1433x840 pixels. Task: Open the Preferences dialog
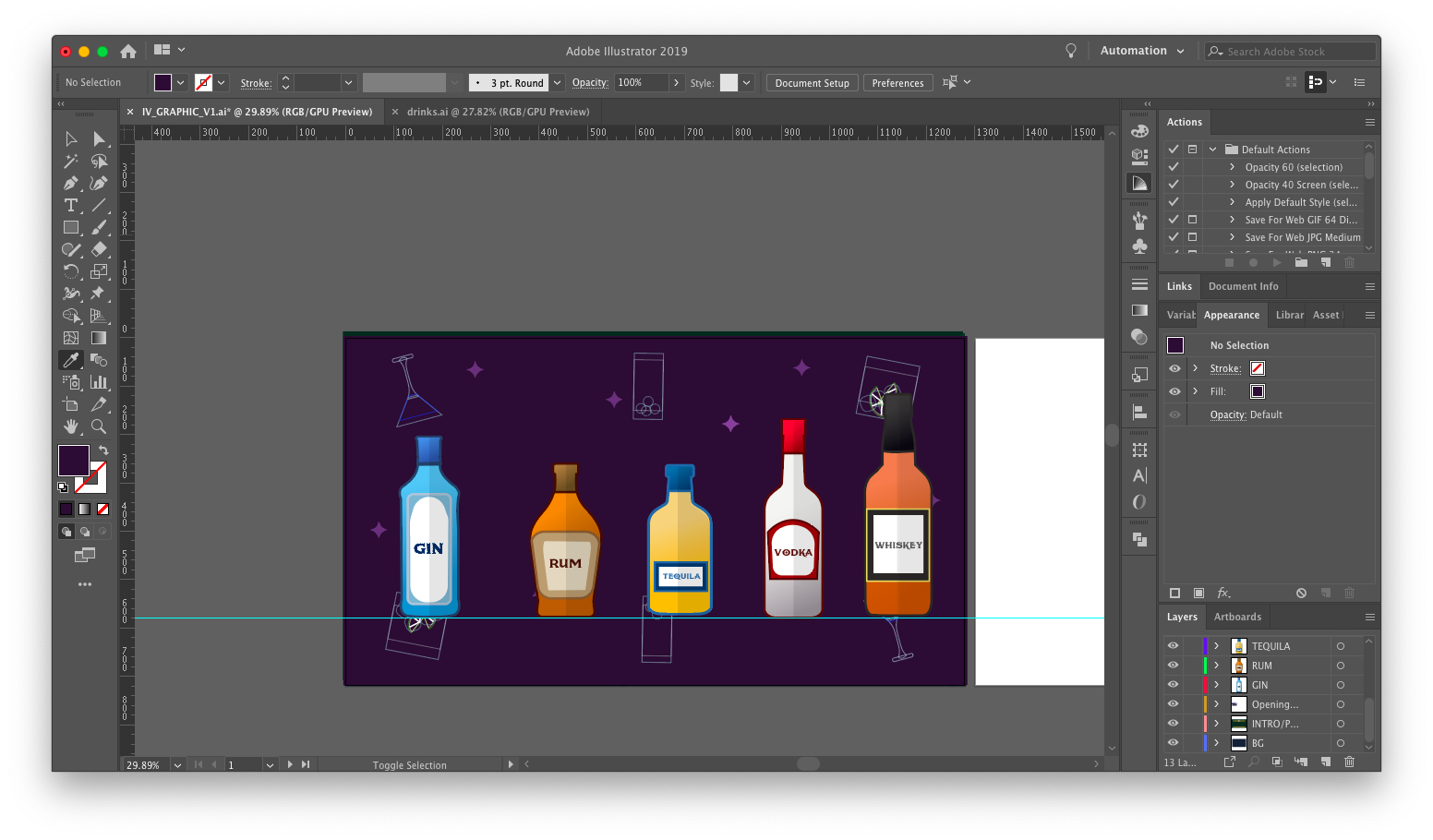click(897, 82)
